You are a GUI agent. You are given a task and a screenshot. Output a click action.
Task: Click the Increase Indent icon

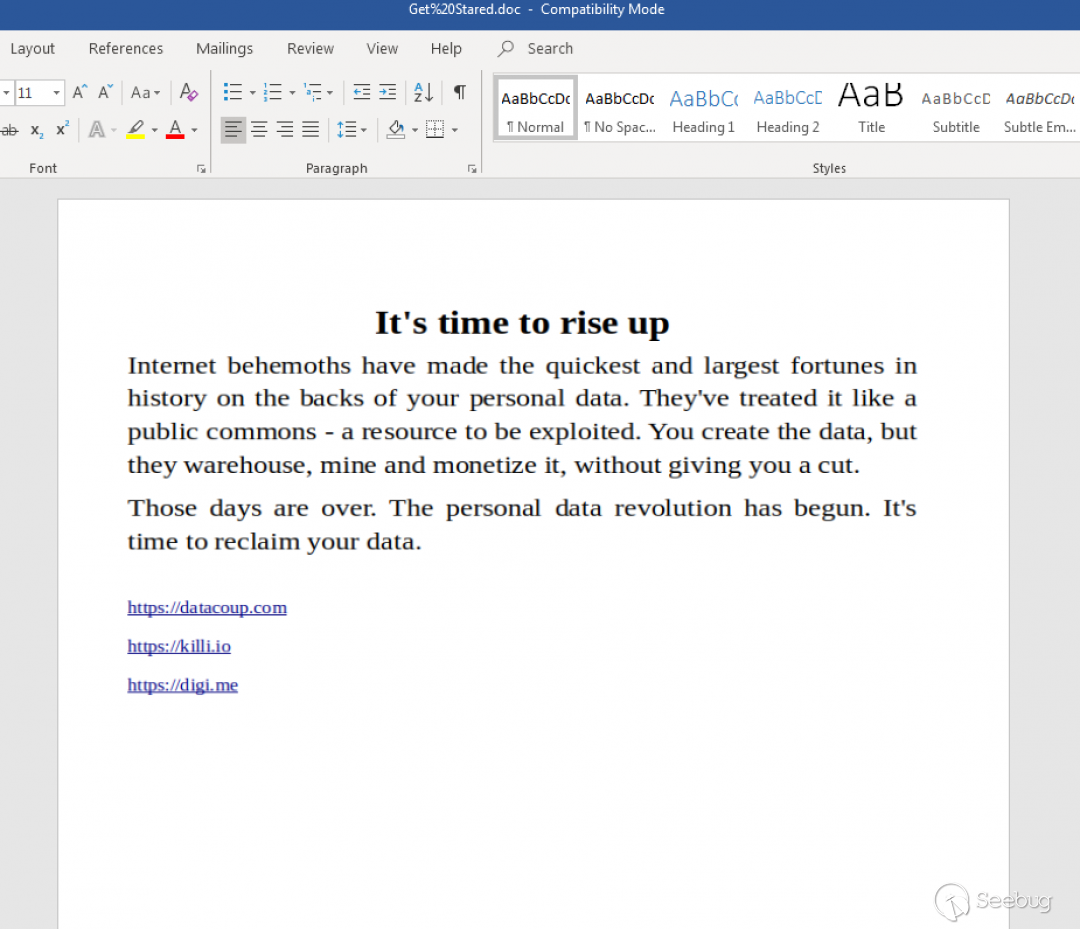[x=387, y=93]
